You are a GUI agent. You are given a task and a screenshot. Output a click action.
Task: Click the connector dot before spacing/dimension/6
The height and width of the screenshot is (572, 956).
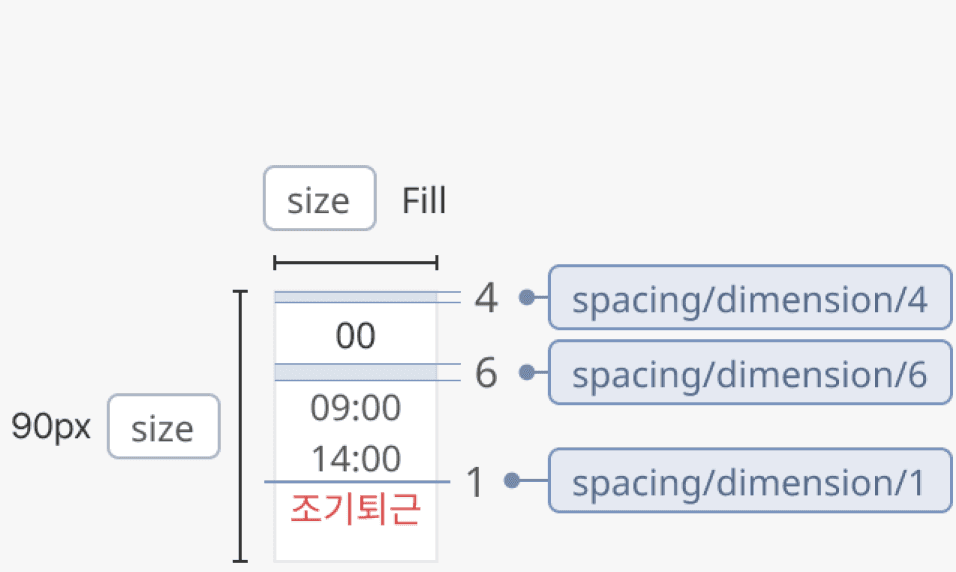pyautogui.click(x=527, y=373)
